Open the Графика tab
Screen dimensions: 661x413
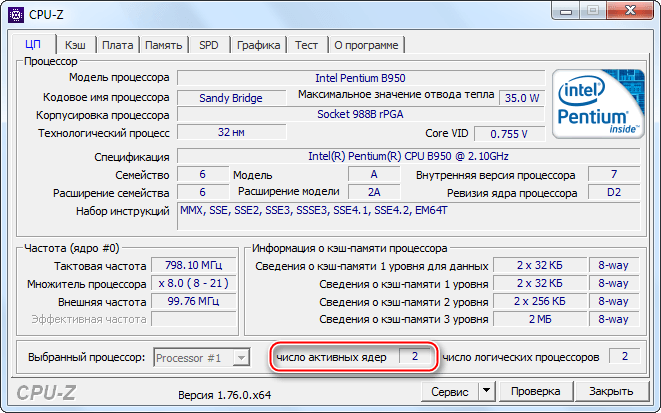(x=258, y=45)
